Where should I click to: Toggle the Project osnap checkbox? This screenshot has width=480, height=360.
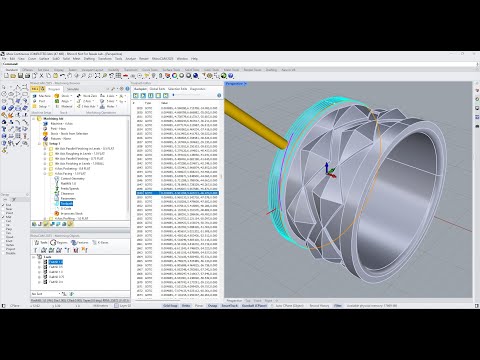coord(4,249)
